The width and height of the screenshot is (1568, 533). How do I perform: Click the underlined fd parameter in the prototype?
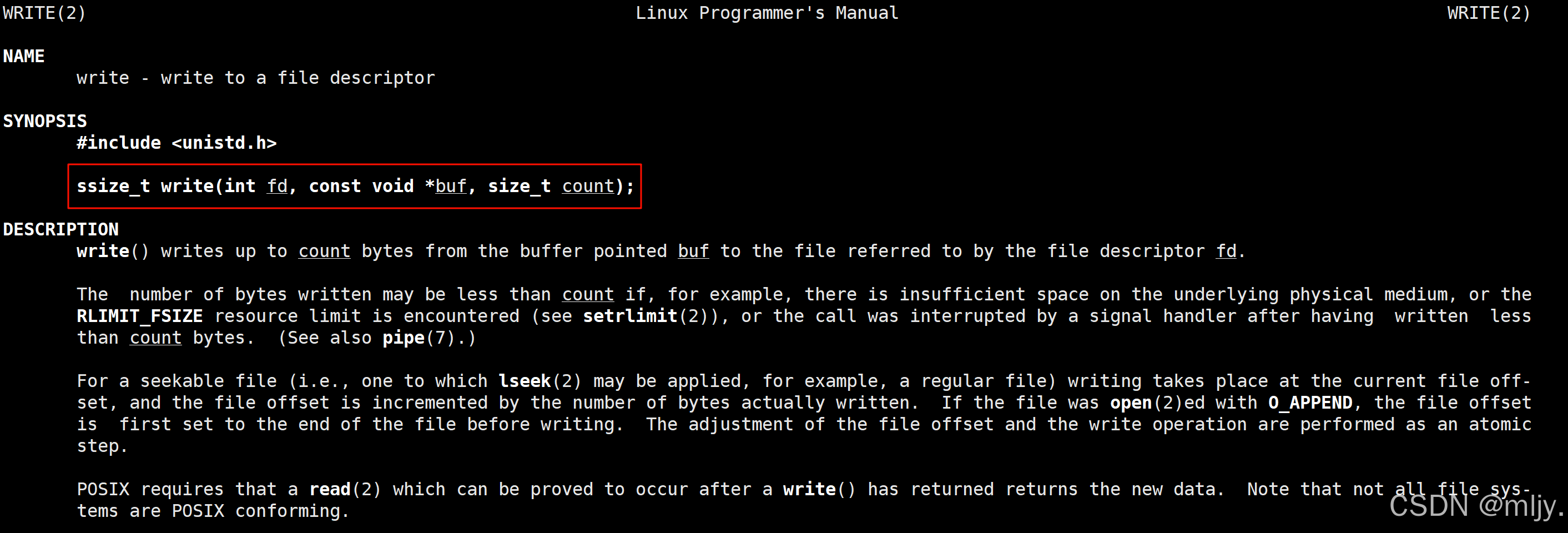pos(277,186)
